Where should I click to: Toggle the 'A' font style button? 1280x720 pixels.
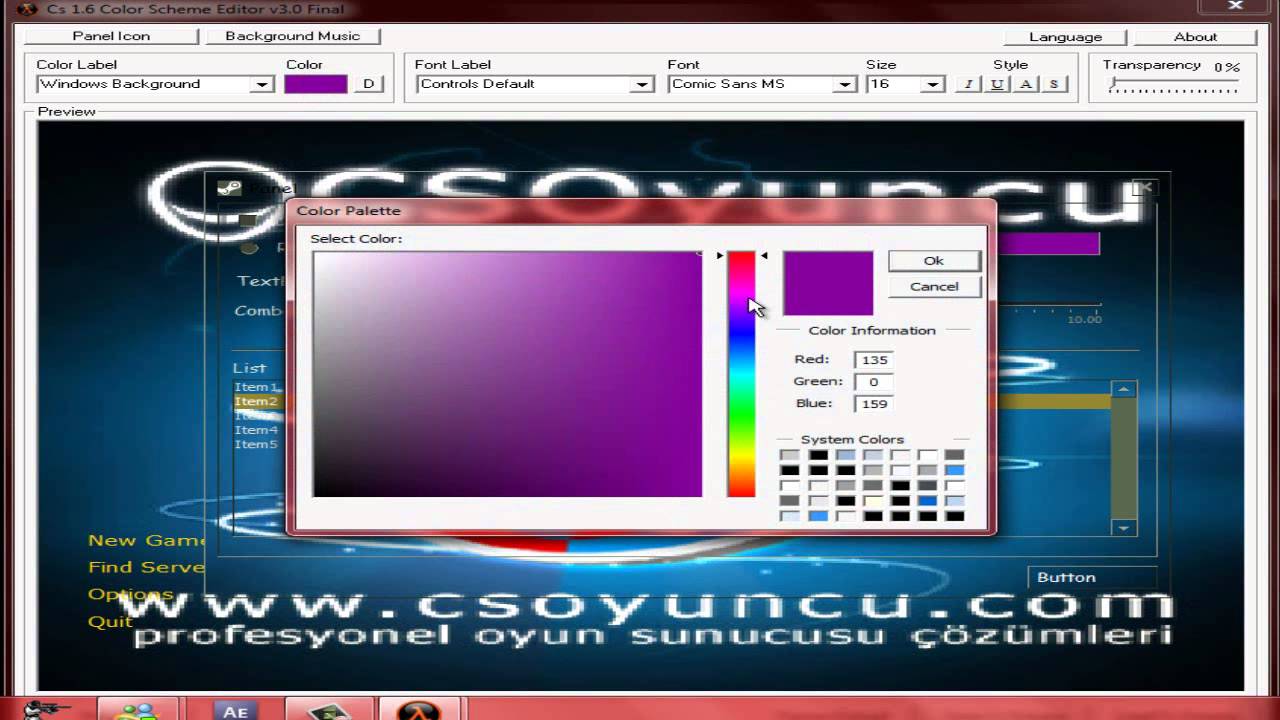(x=1025, y=84)
